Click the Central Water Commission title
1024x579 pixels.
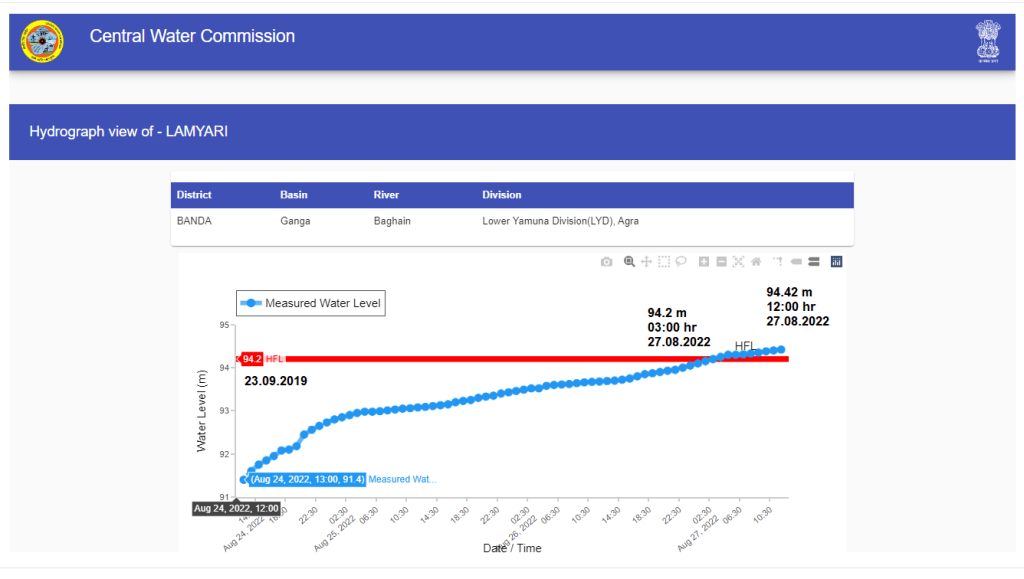pyautogui.click(x=192, y=37)
